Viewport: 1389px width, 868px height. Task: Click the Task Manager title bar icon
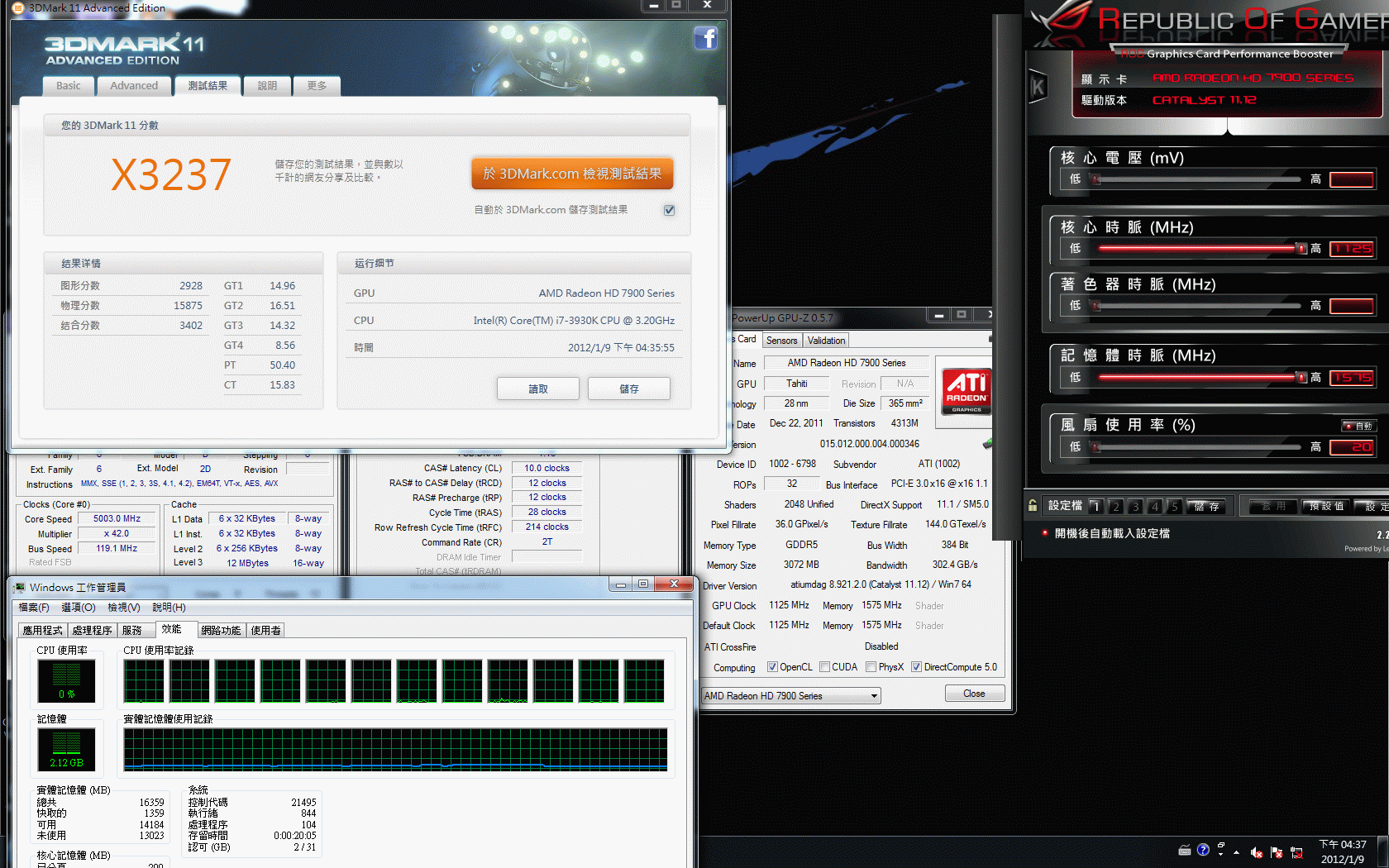click(19, 587)
